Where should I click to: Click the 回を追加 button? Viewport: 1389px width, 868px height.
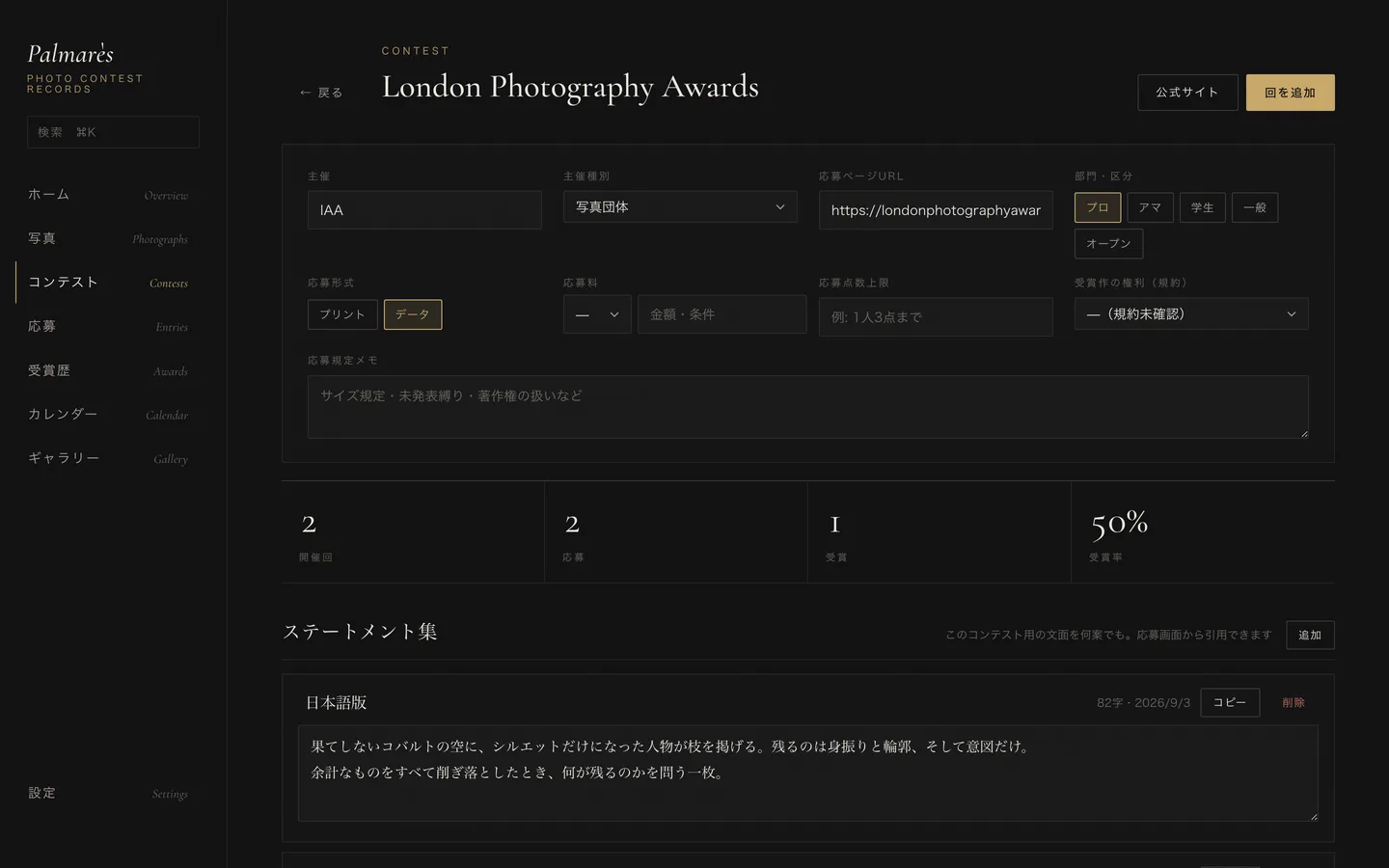pyautogui.click(x=1290, y=93)
